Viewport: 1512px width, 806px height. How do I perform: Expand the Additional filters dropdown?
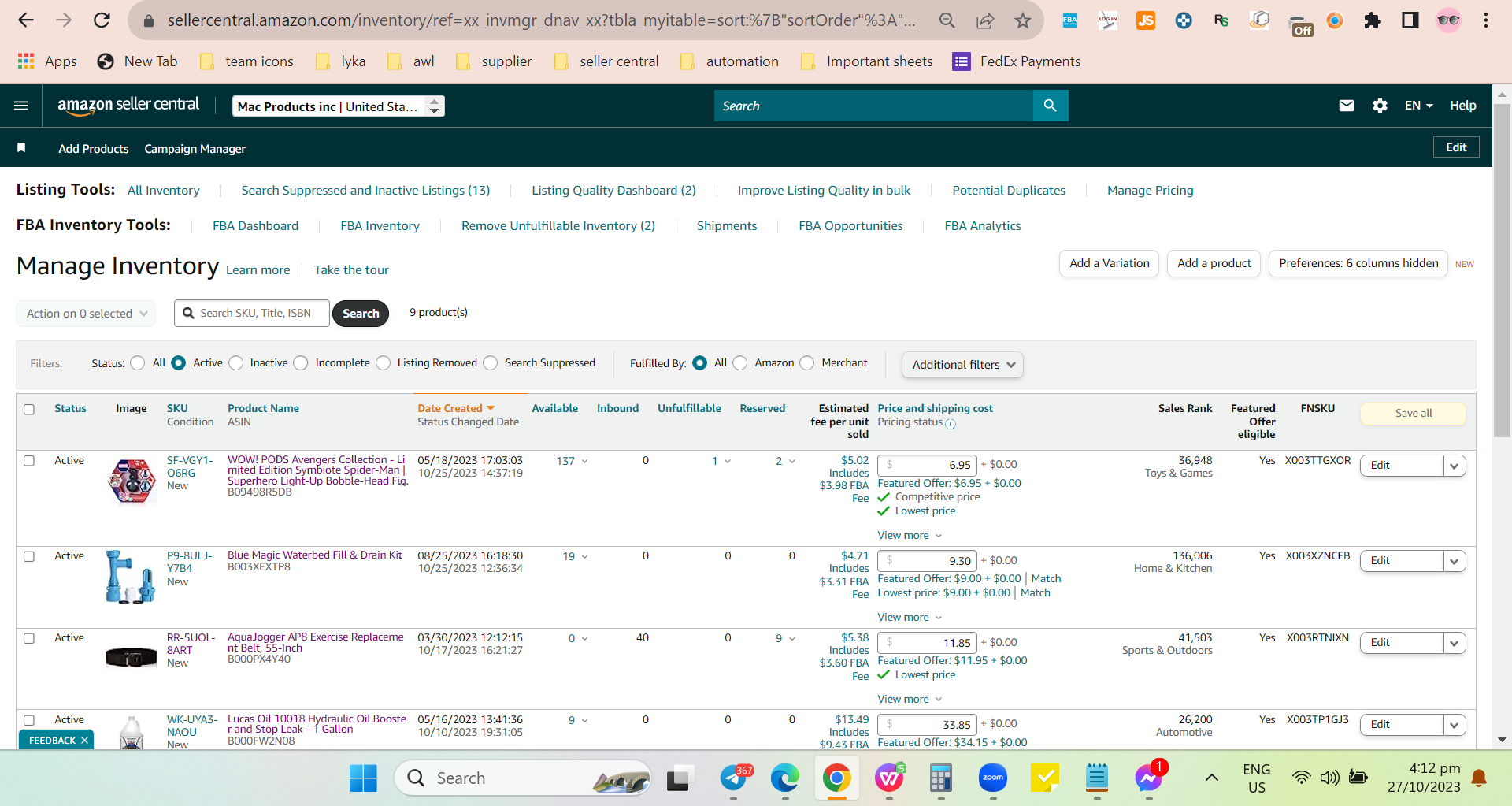point(962,365)
